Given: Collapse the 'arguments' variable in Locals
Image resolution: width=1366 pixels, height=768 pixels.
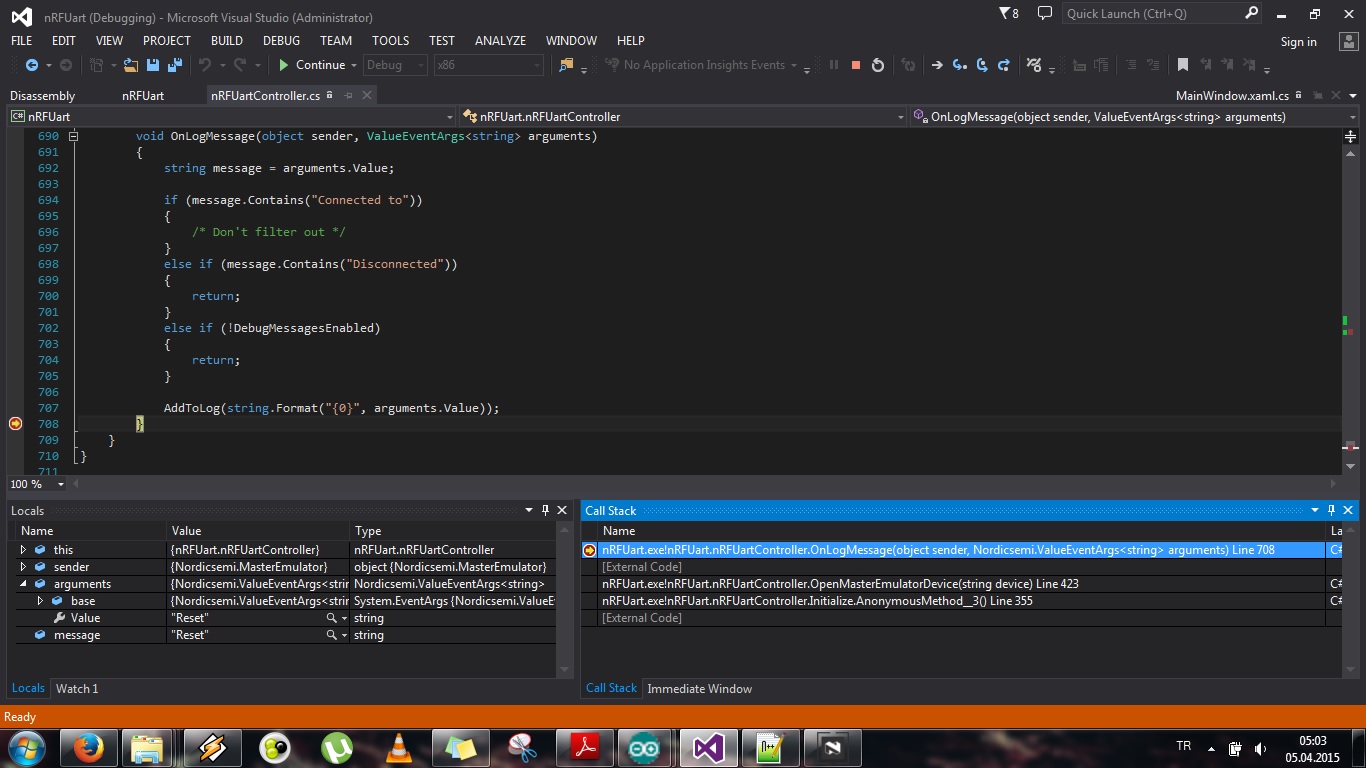Looking at the screenshot, I should point(23,584).
